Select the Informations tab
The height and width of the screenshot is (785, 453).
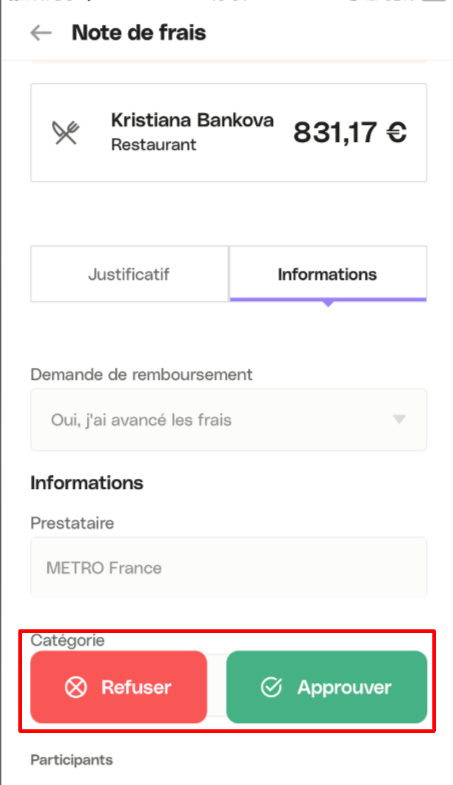pyautogui.click(x=328, y=274)
